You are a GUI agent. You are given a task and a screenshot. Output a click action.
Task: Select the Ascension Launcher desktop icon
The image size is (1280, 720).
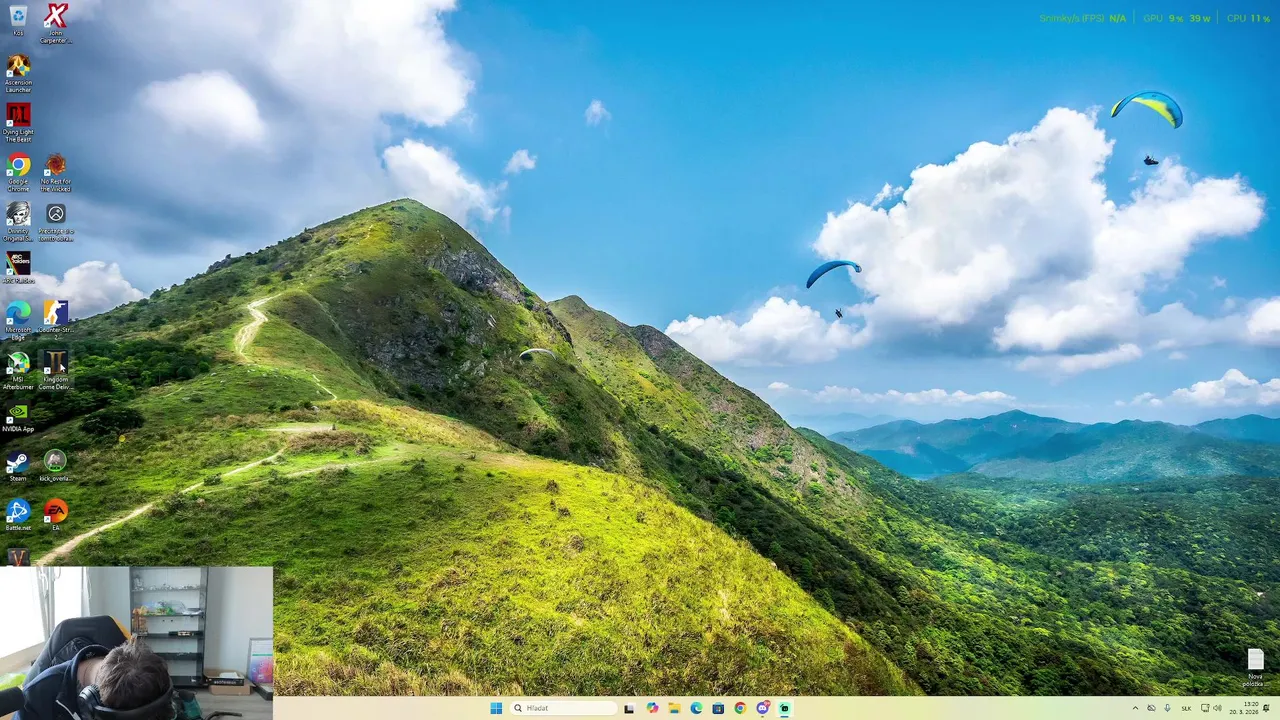click(x=18, y=74)
